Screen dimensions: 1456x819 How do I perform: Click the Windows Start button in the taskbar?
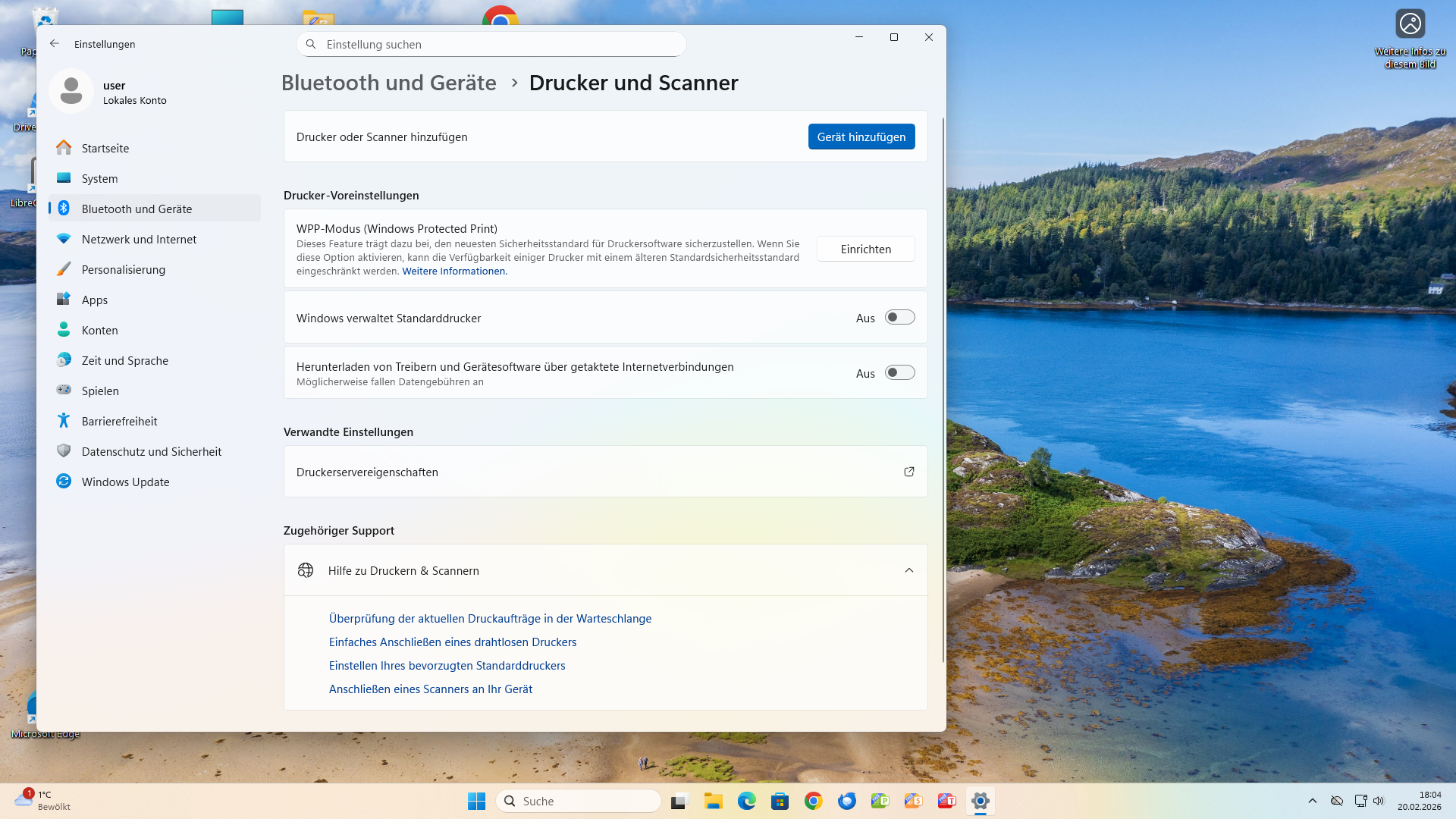[476, 801]
